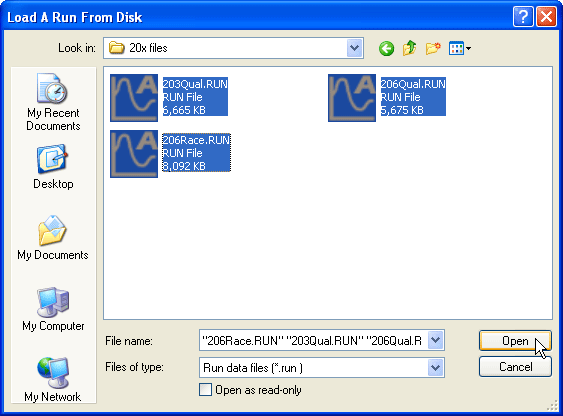Select the 206Qual.RUN file icon
Viewport: 563px width, 416px height.
tap(352, 98)
